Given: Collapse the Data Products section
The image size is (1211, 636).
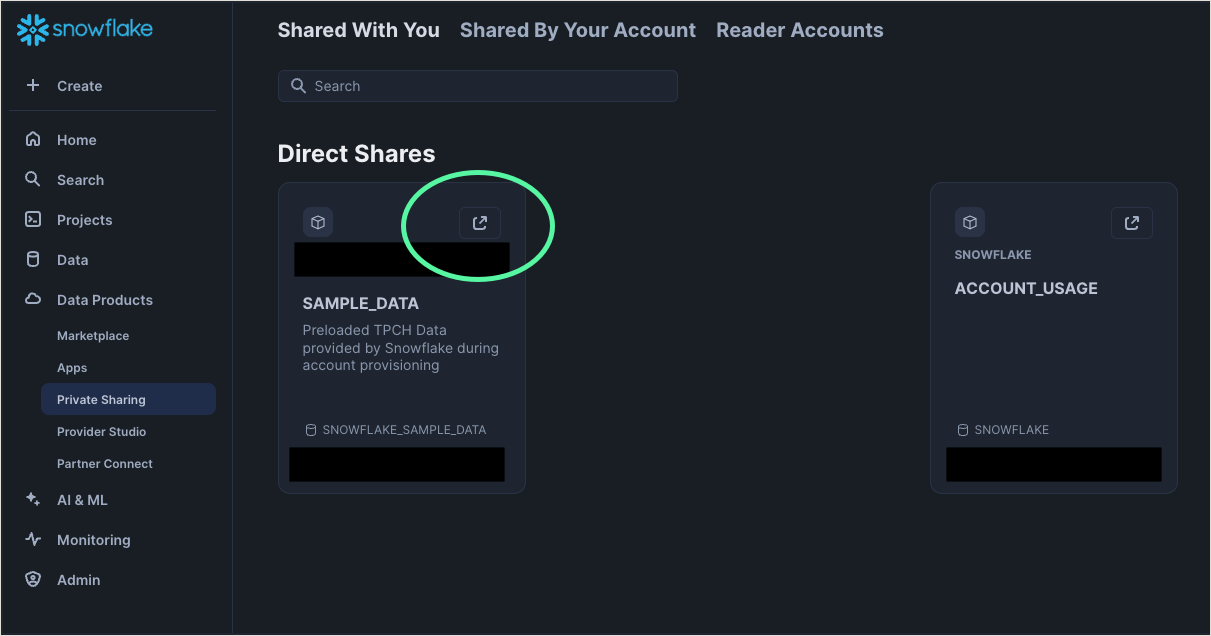Looking at the screenshot, I should (x=105, y=299).
